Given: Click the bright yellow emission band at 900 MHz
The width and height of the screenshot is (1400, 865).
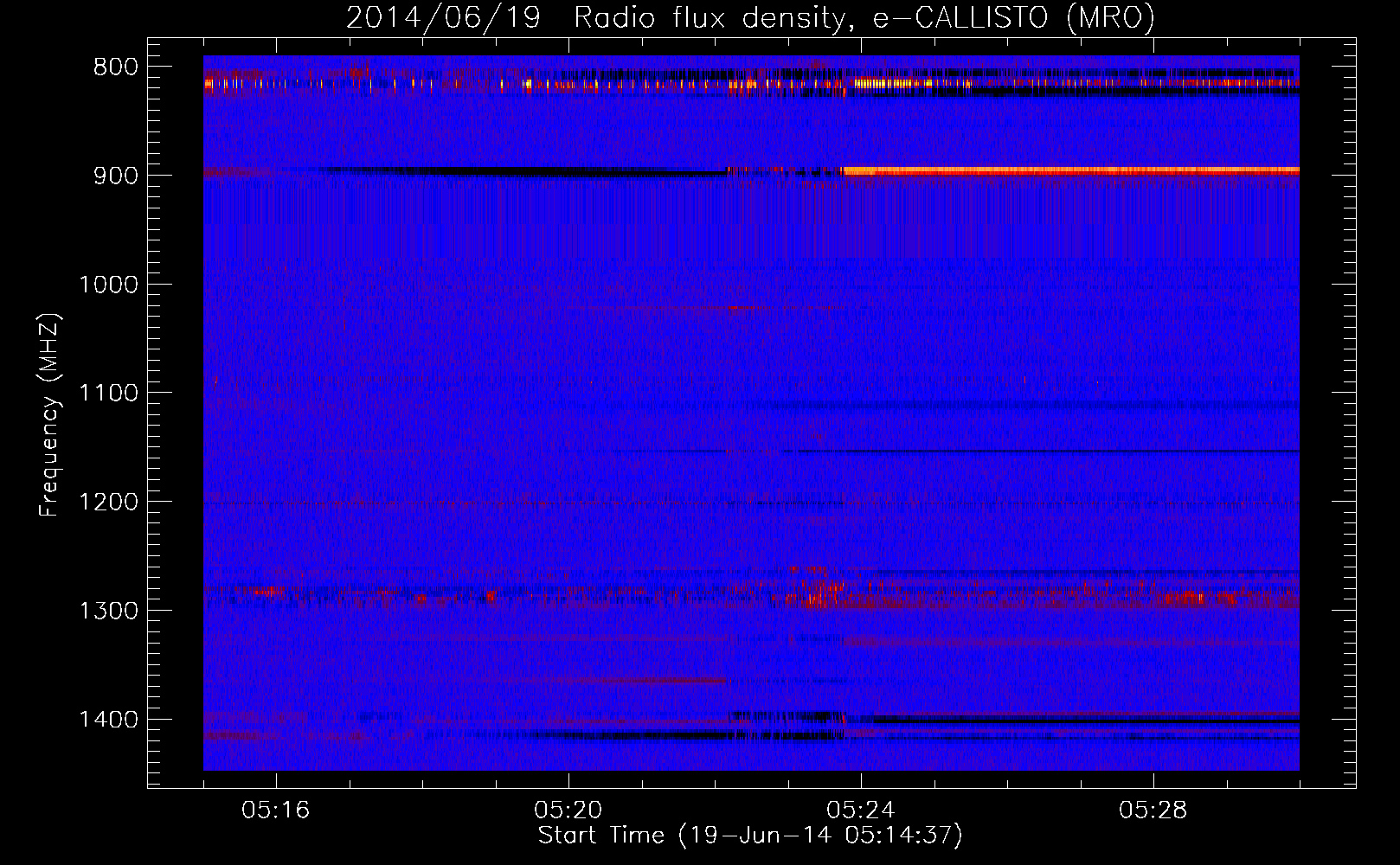Looking at the screenshot, I should [1071, 171].
